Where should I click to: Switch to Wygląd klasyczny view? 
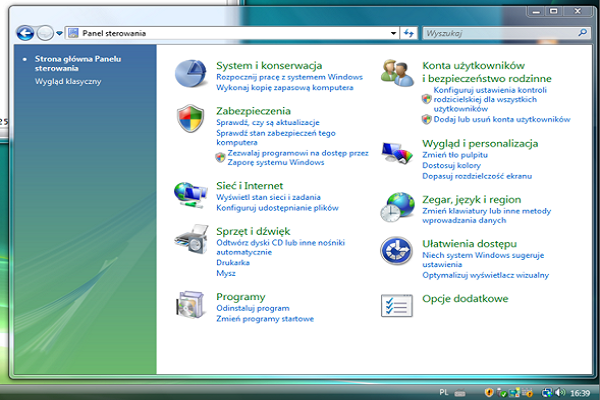point(68,82)
